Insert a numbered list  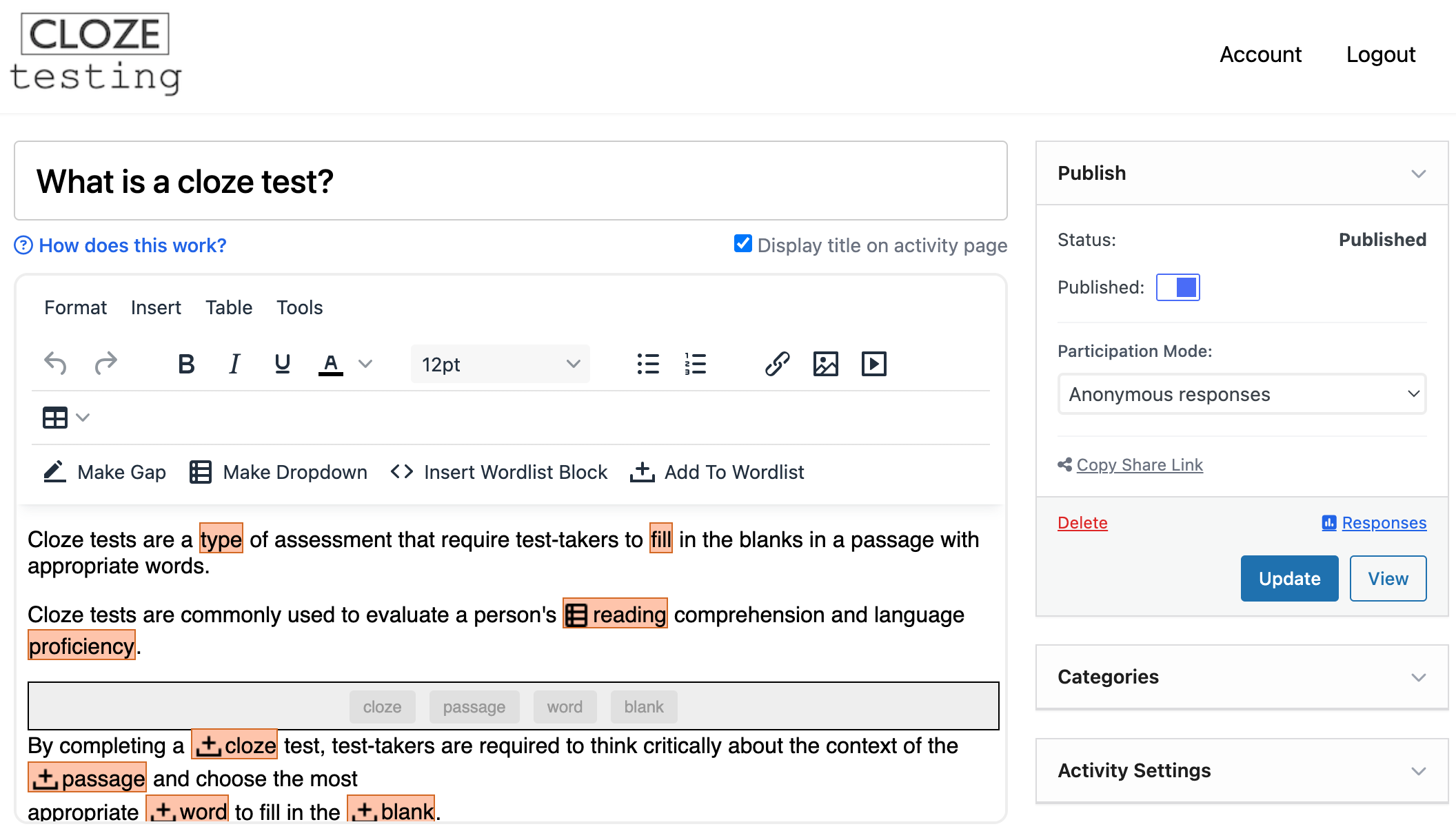click(x=695, y=364)
